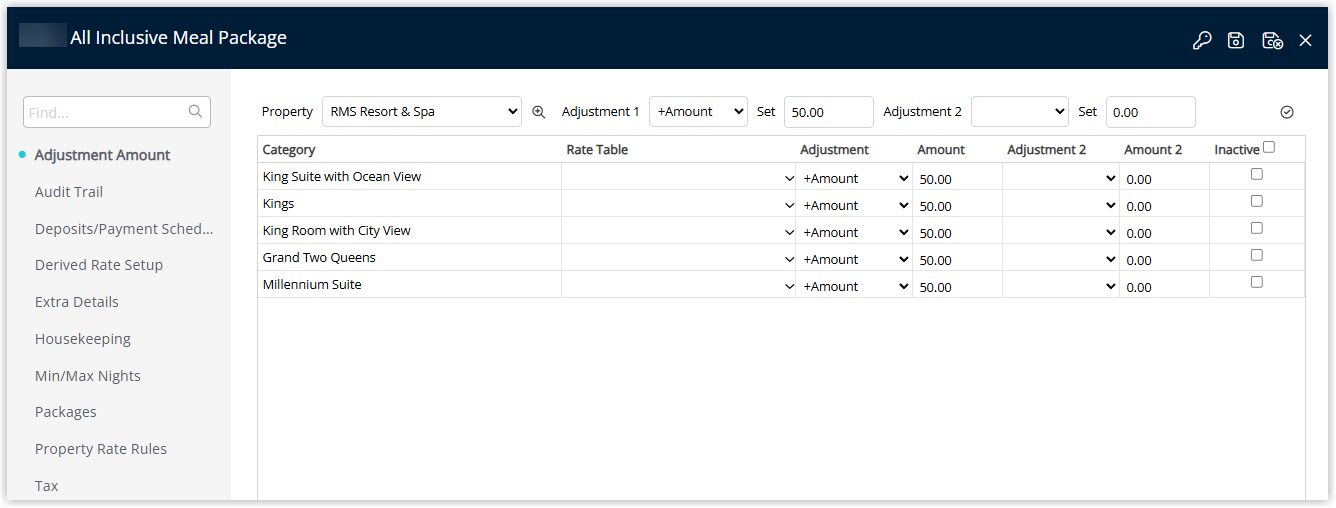Click the apply checkmark circle icon

tap(1287, 112)
